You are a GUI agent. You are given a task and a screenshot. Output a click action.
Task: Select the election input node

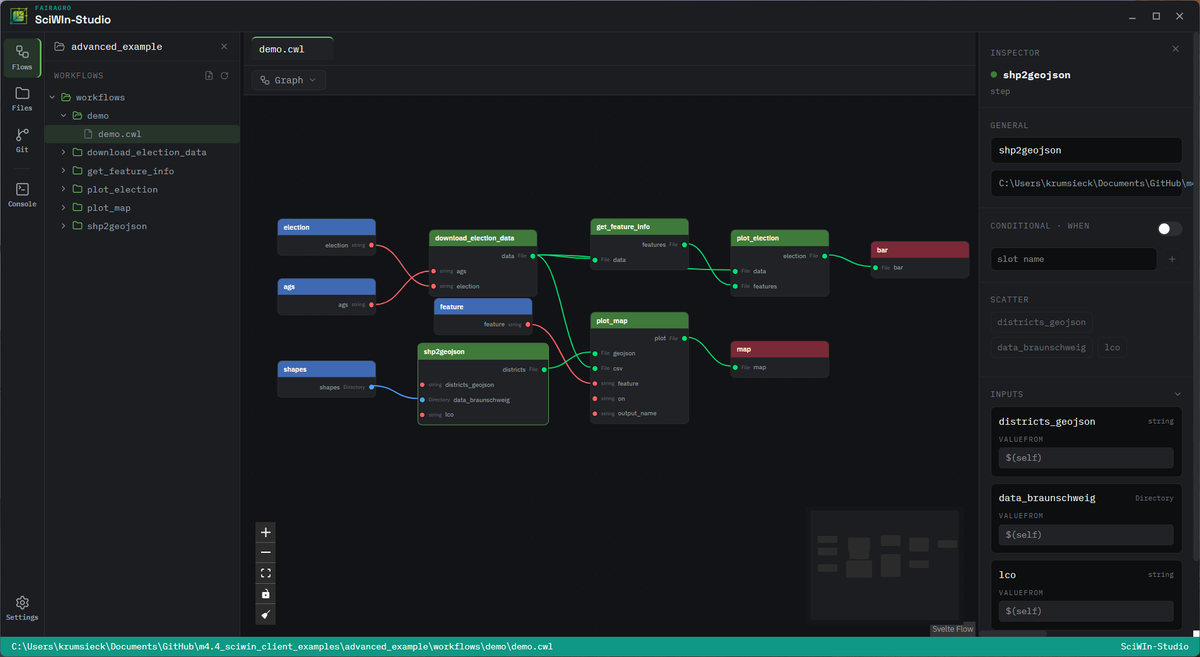[x=326, y=237]
